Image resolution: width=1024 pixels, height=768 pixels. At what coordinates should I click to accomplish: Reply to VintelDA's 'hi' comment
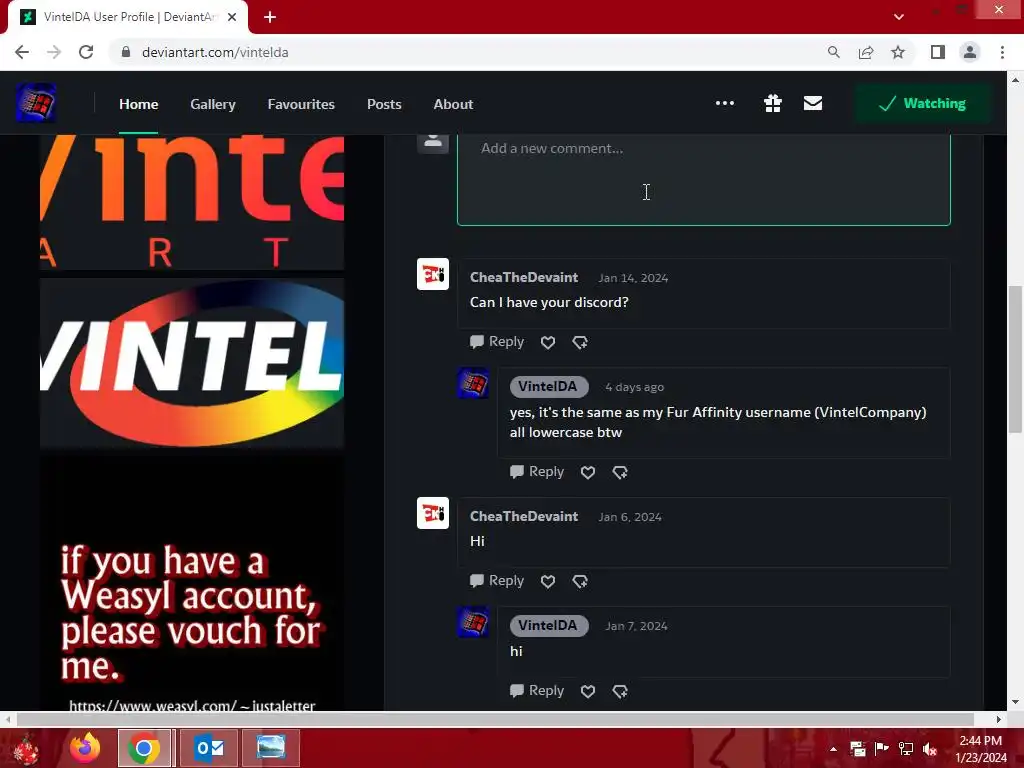coord(537,690)
